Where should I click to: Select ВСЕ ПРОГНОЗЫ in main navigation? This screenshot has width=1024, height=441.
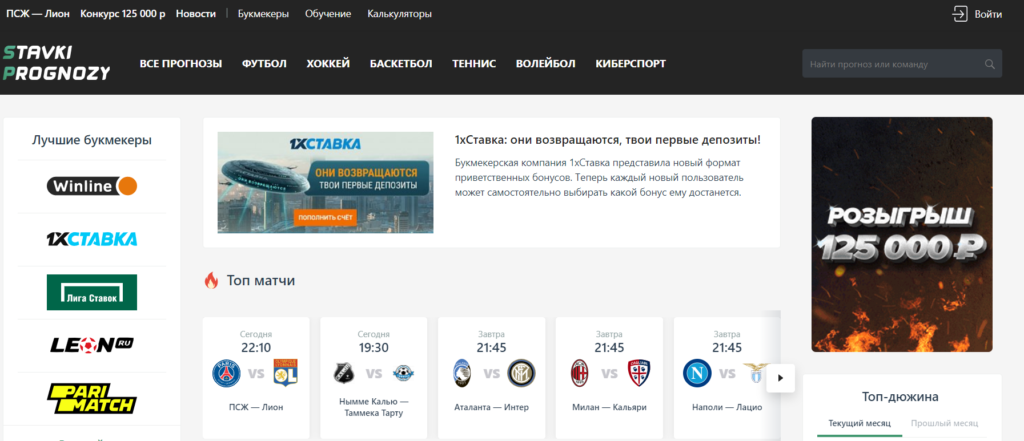[181, 63]
